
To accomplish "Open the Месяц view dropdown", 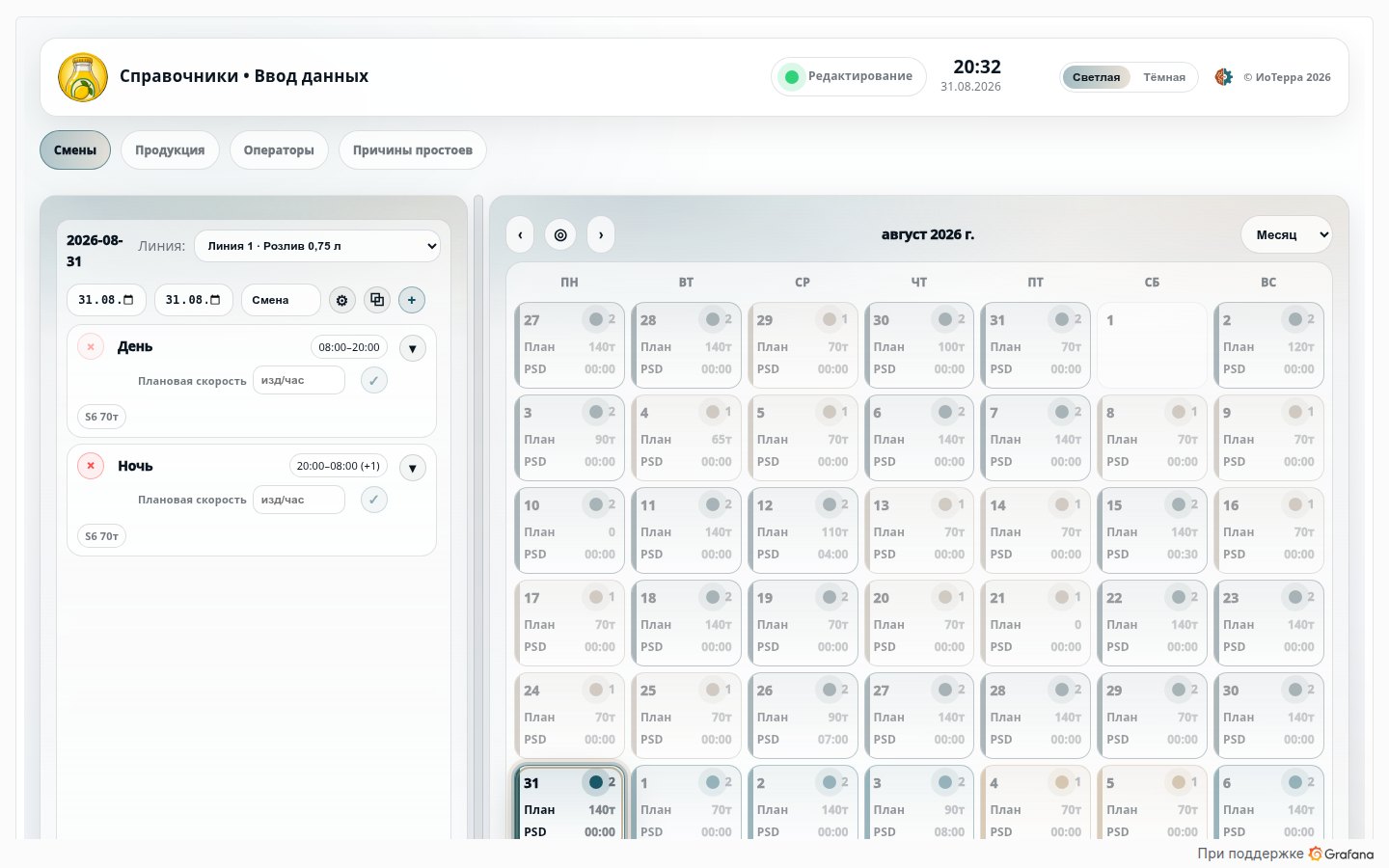I will tap(1286, 234).
